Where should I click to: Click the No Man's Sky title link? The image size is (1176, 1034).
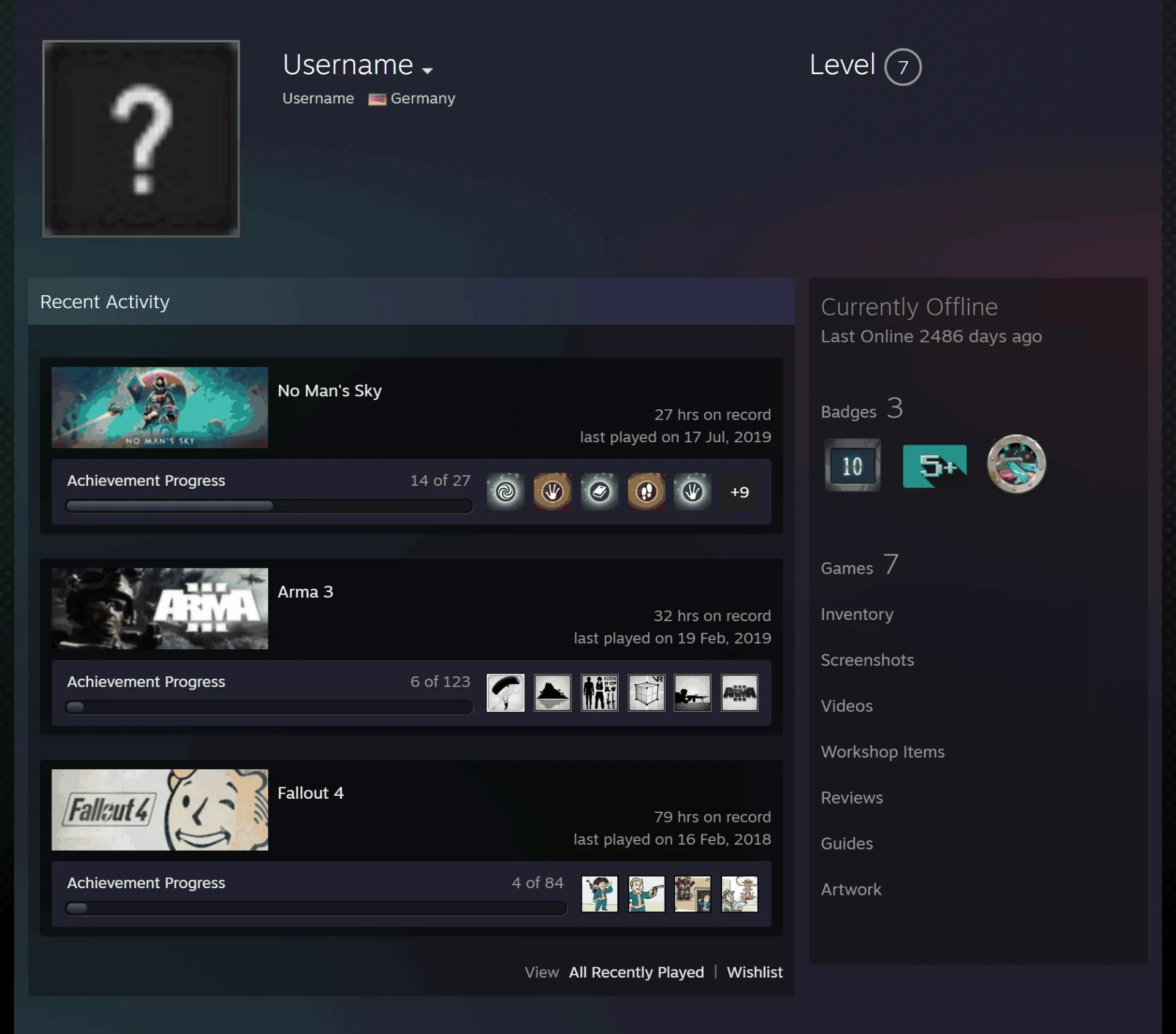coord(330,391)
